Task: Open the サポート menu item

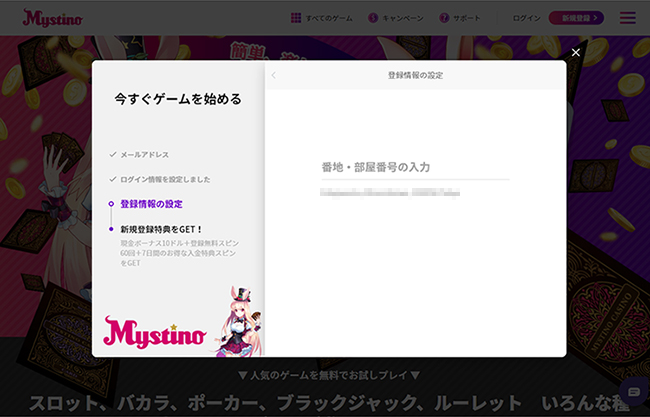Action: pos(473,18)
